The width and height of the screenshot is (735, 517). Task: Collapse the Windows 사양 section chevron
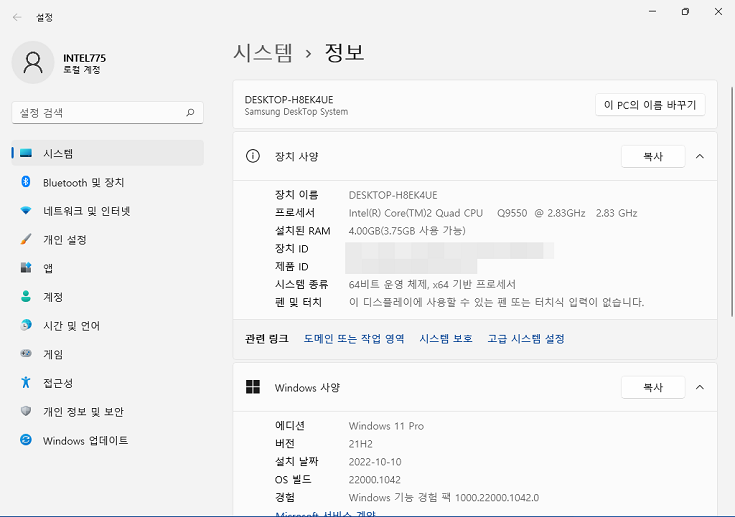point(700,387)
